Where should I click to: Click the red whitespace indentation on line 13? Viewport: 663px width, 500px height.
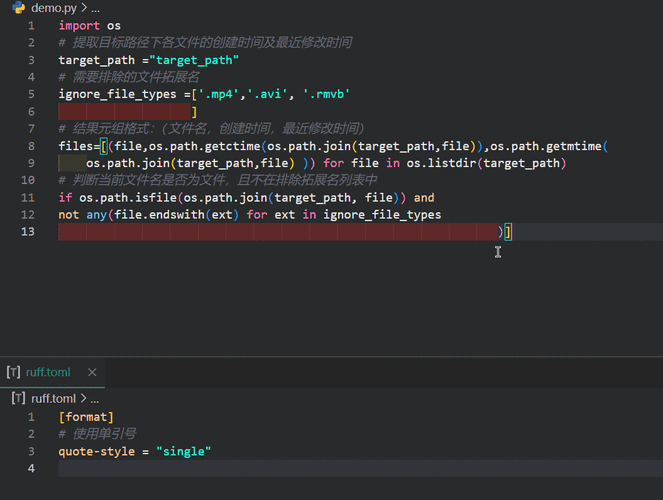coord(277,232)
